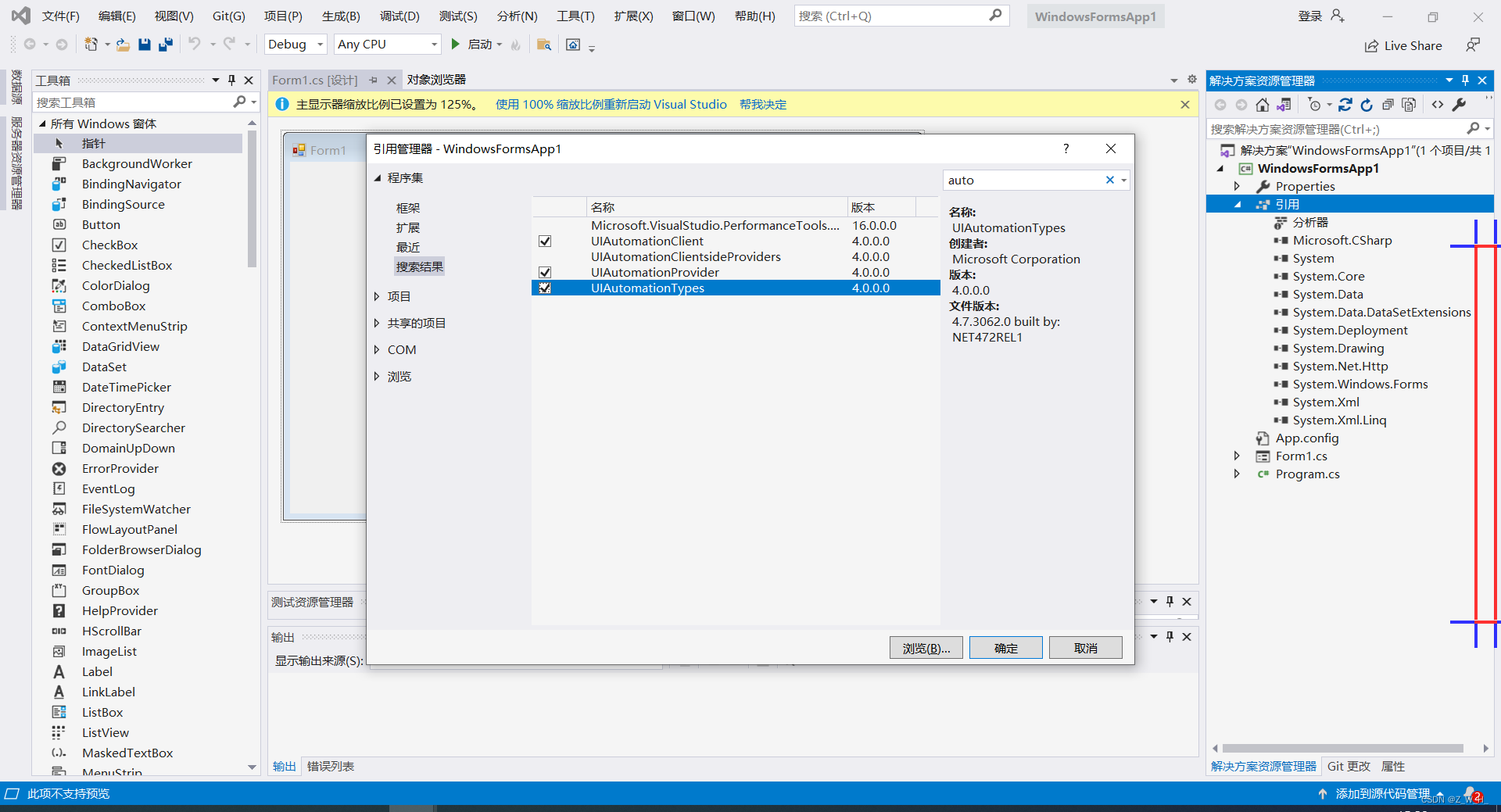The width and height of the screenshot is (1501, 812).
Task: Expand the COM section
Action: (x=377, y=349)
